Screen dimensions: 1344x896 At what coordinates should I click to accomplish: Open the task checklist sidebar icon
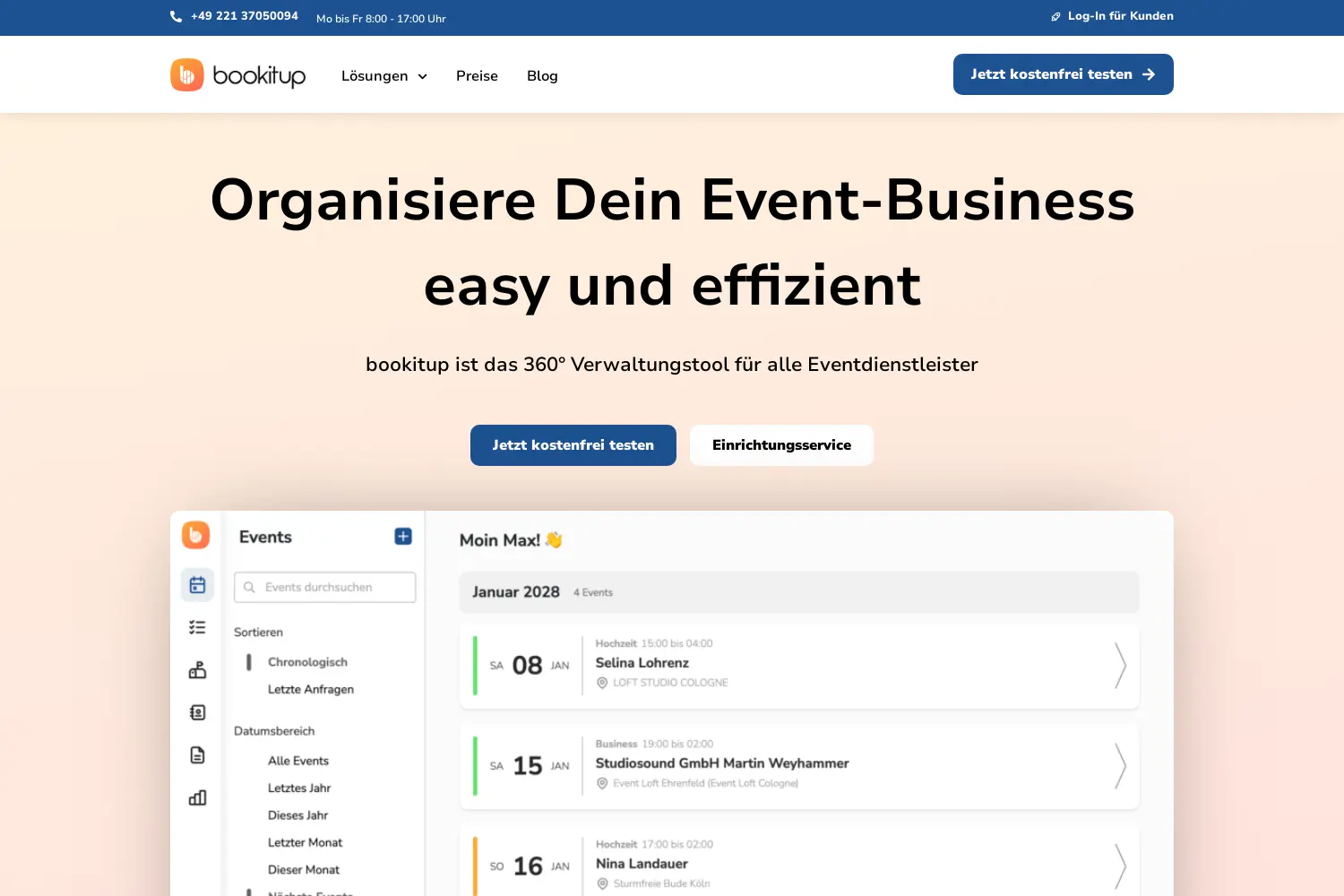click(x=197, y=627)
